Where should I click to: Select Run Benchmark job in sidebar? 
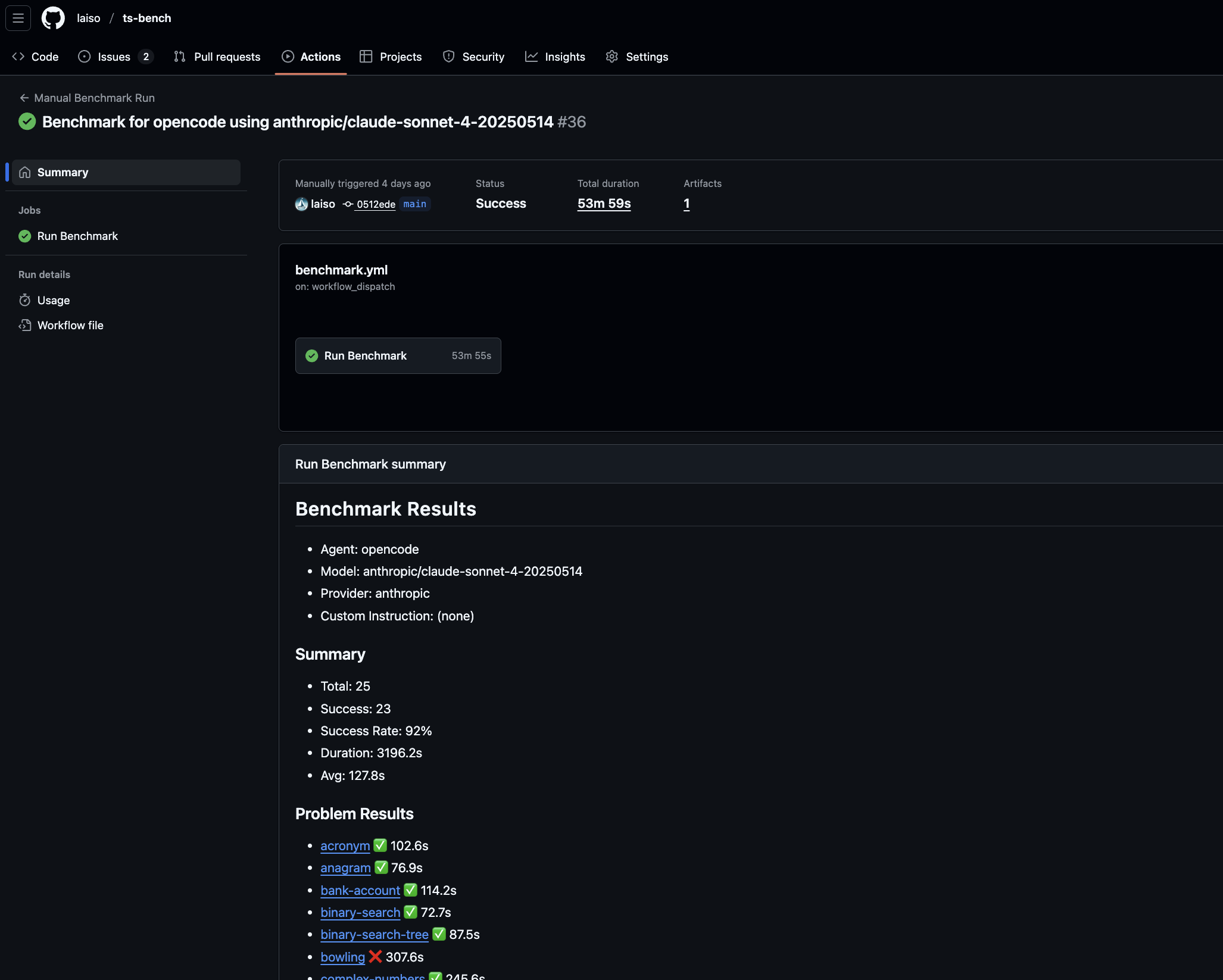pyautogui.click(x=77, y=236)
